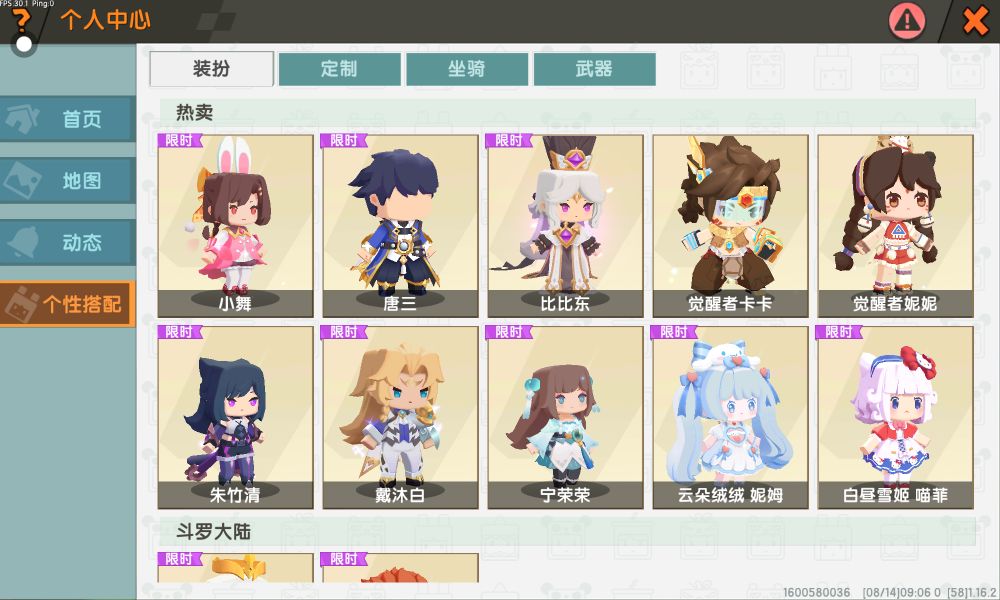
Task: Open the 坐骑 tab
Action: click(x=467, y=69)
